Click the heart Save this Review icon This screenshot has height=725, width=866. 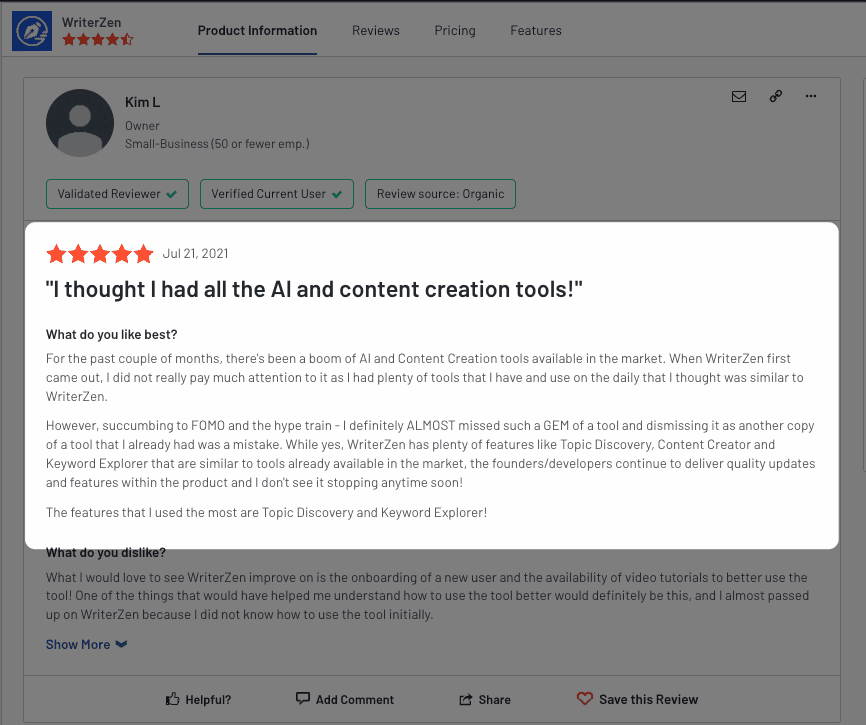584,699
